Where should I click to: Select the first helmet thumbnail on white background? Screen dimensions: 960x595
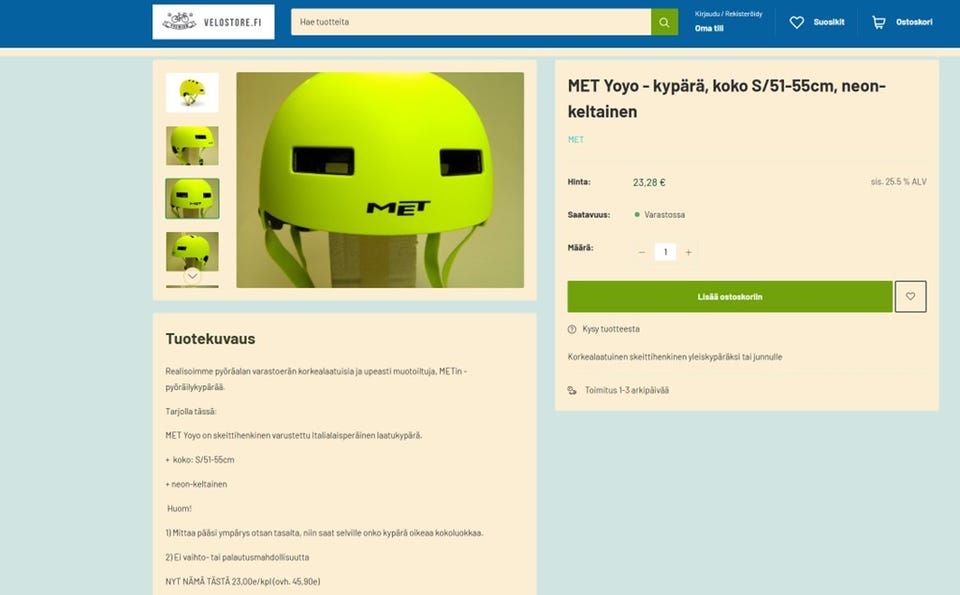tap(192, 92)
